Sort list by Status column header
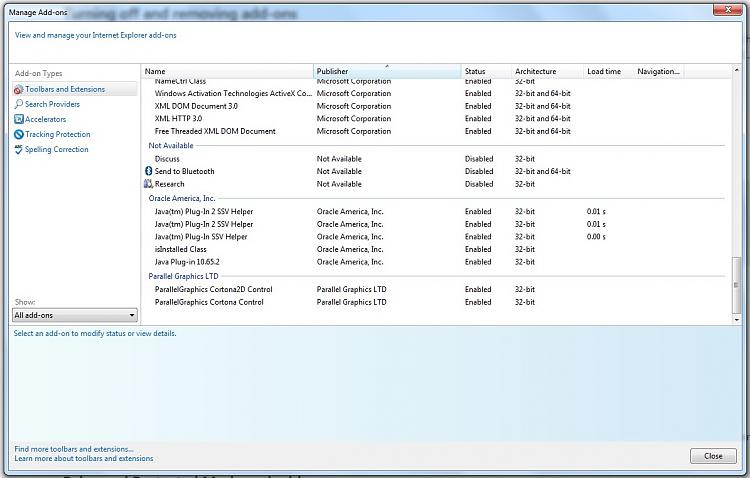The image size is (750, 478). [x=486, y=71]
